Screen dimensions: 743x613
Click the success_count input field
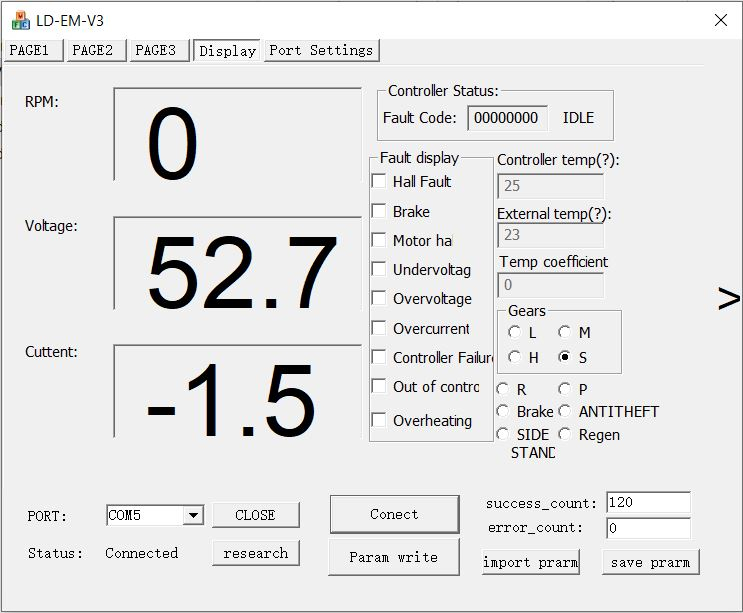click(647, 503)
